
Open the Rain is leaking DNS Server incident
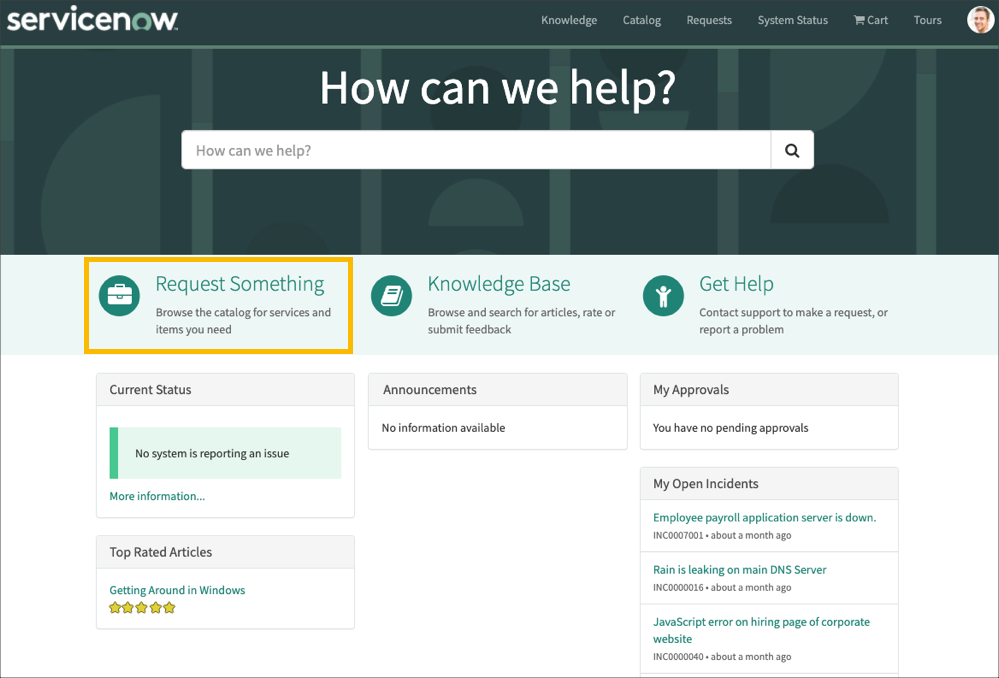tap(740, 569)
